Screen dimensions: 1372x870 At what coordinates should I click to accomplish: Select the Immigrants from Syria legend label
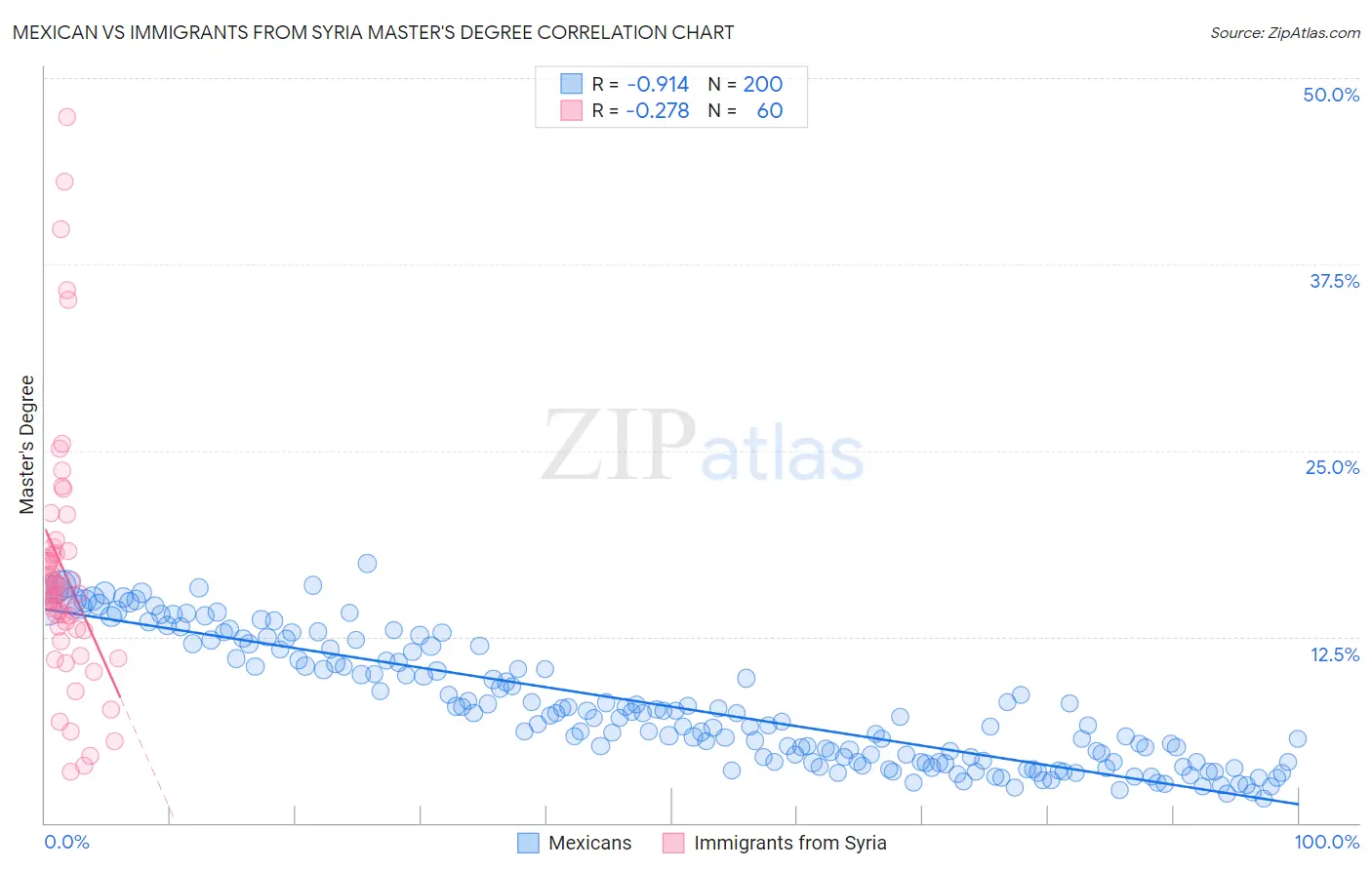pos(790,843)
